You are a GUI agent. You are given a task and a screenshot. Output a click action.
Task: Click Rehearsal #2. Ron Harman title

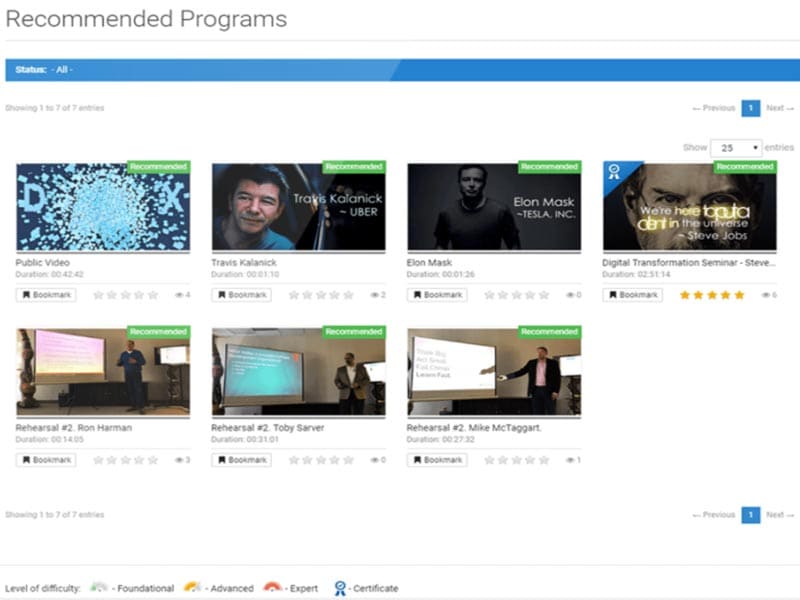[73, 428]
